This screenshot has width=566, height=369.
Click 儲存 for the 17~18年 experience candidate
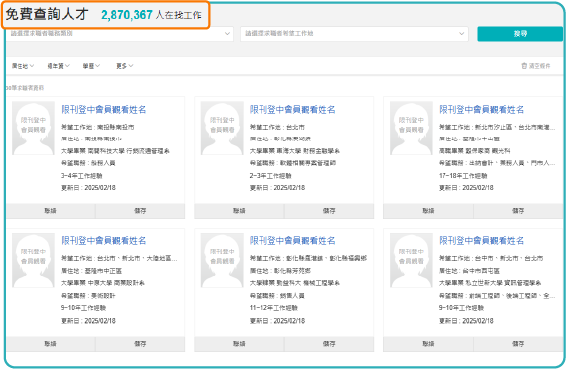point(518,211)
